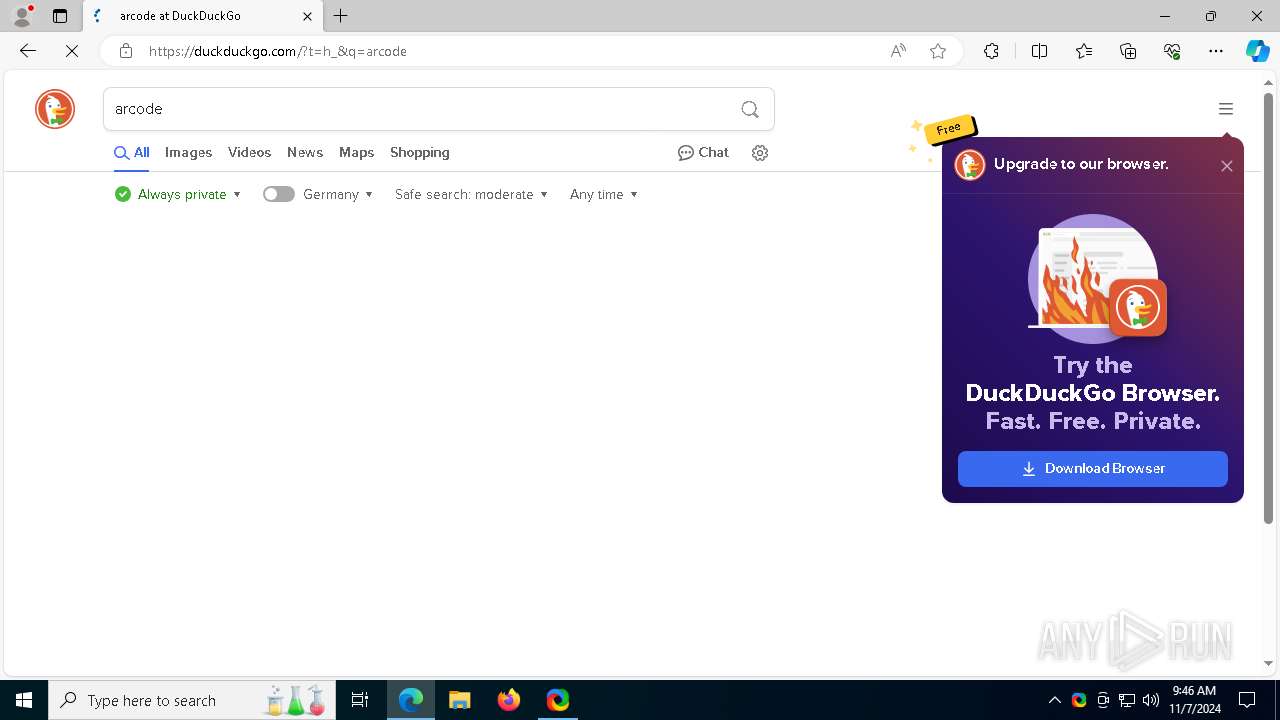Viewport: 1280px width, 720px height.
Task: Stop loading the page
Action: (72, 51)
